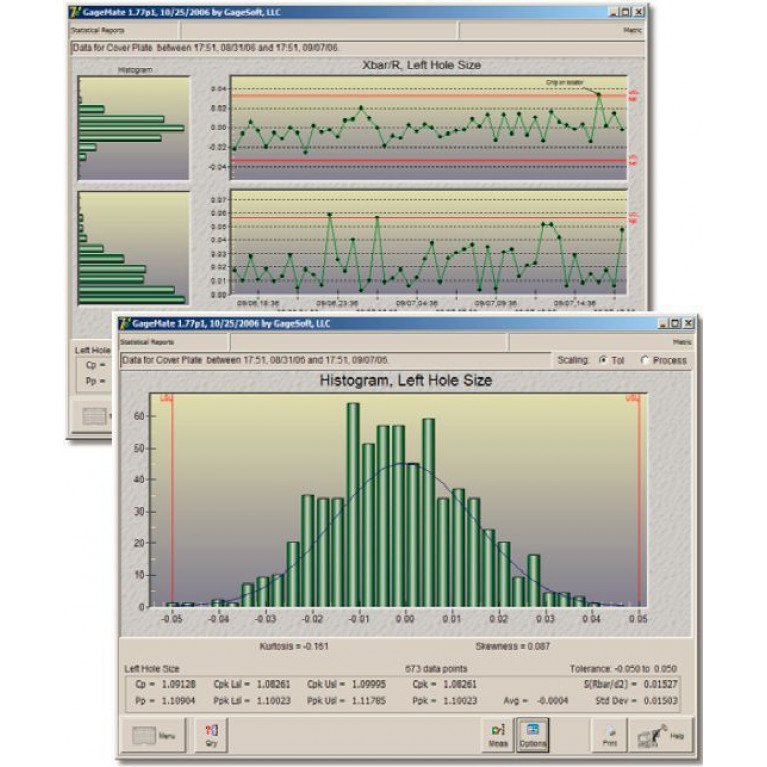Click the Meas measurement icon
The image size is (767, 767).
497,734
